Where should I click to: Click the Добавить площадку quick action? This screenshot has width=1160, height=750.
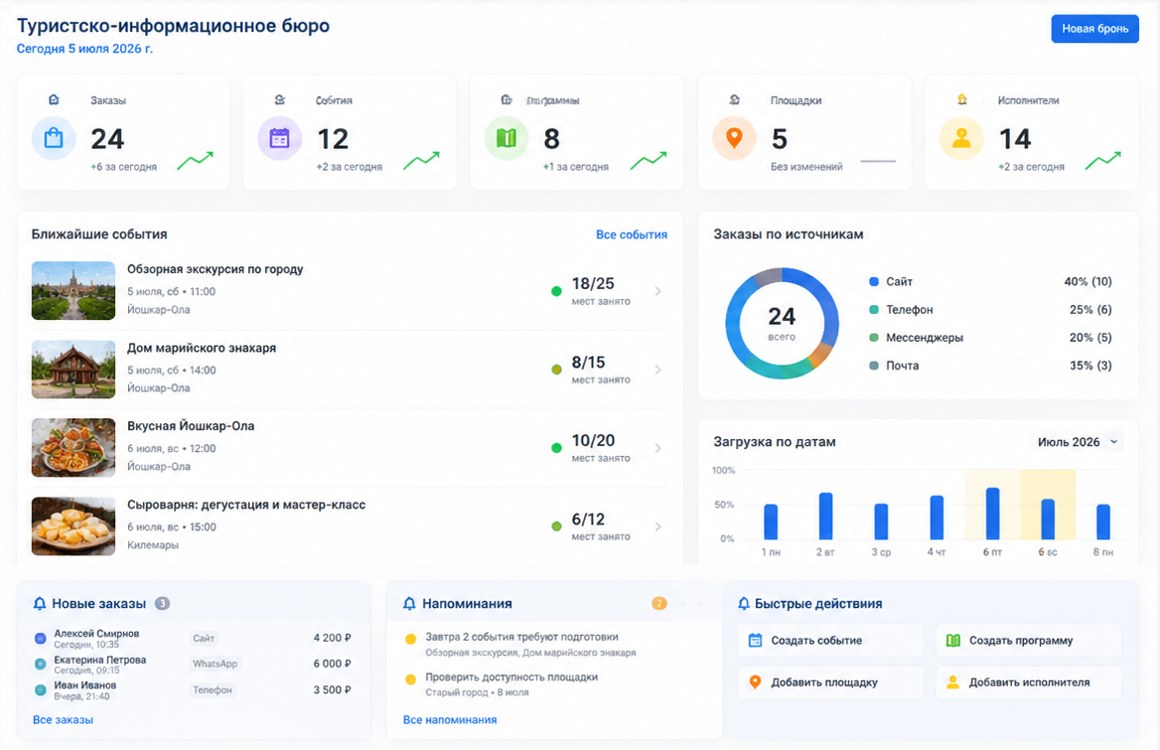click(831, 682)
